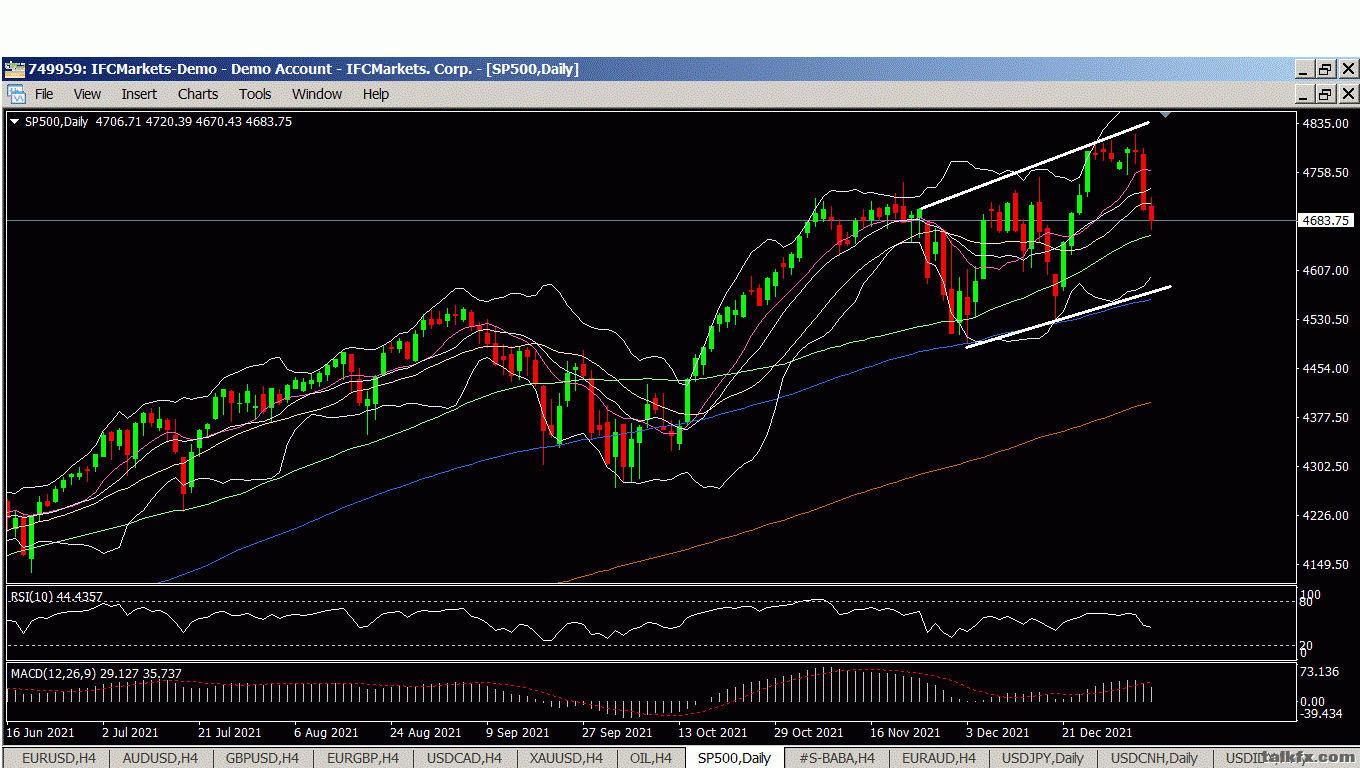Switch to the XAUUSD,H4 chart tab
Viewport: 1360px width, 768px height.
pos(568,758)
